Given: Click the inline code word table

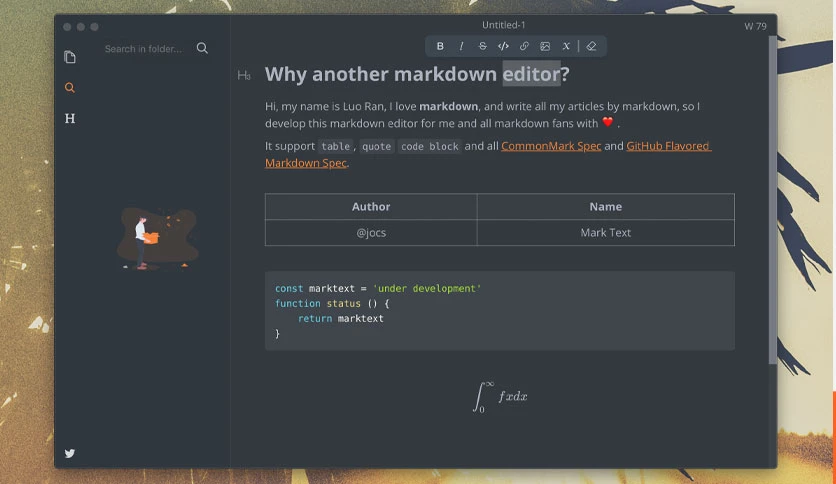Looking at the screenshot, I should pos(335,147).
